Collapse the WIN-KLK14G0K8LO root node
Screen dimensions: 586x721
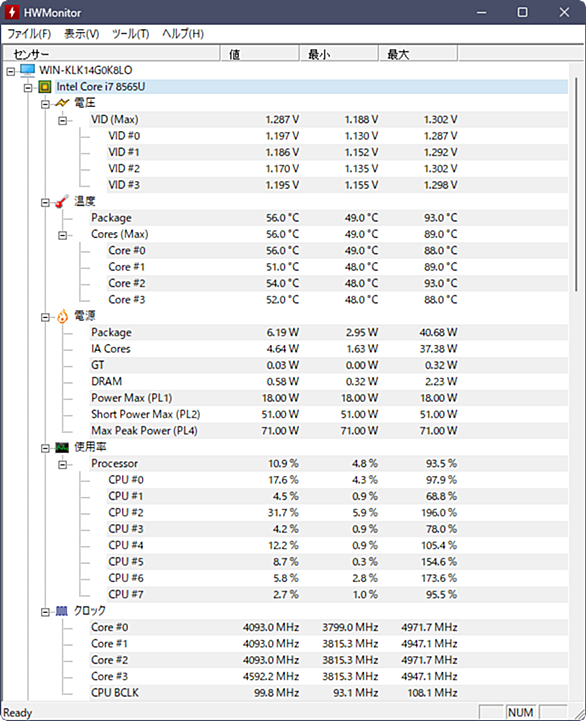pyautogui.click(x=11, y=71)
